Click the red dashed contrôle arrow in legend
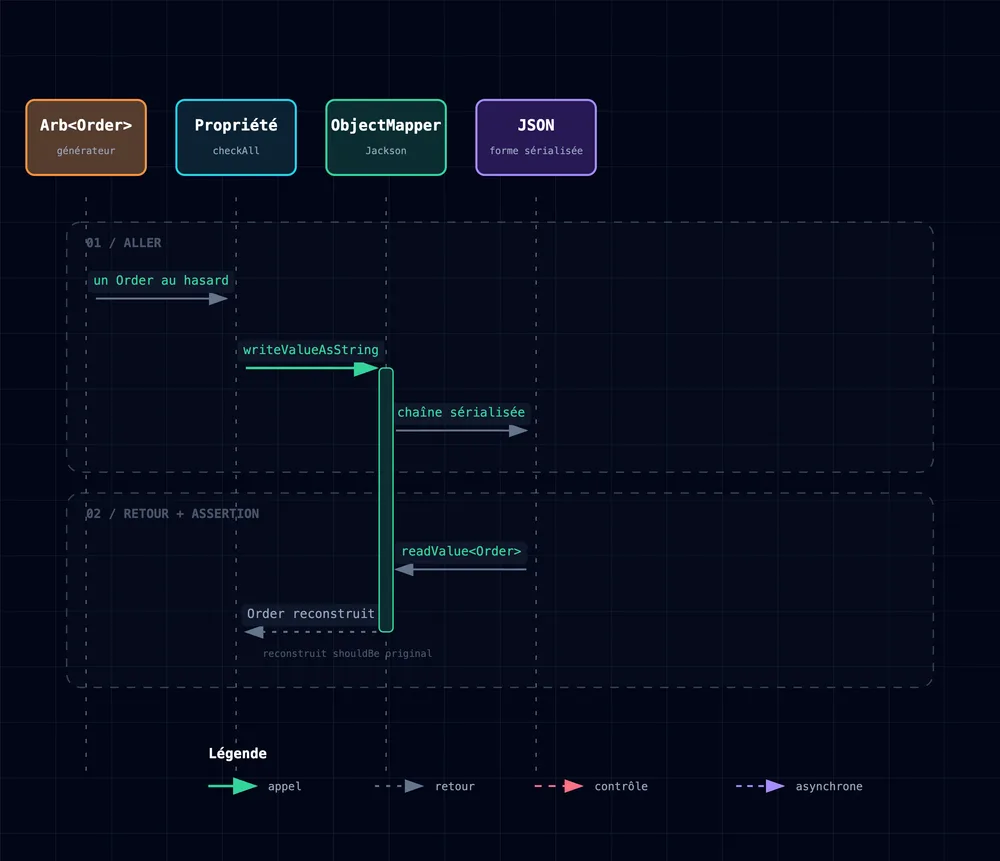The height and width of the screenshot is (861, 1000). click(x=559, y=786)
